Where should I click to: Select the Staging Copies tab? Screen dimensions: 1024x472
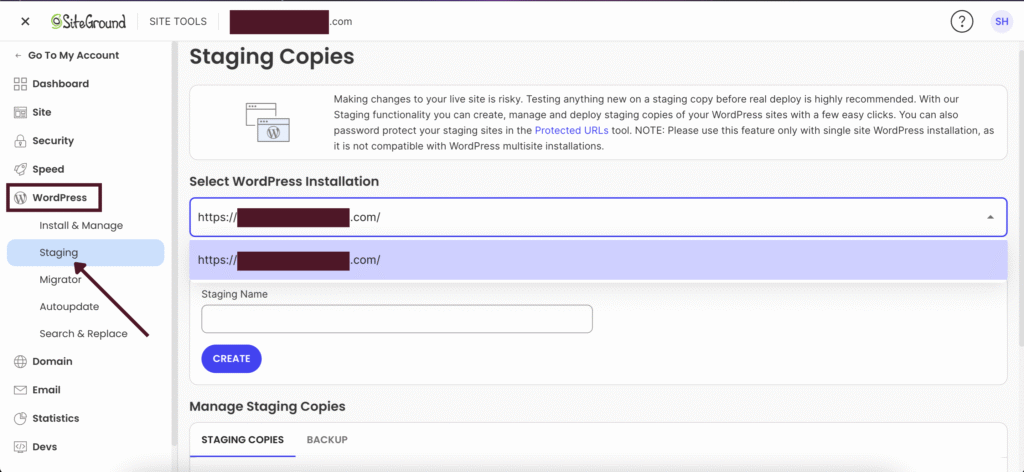(242, 440)
